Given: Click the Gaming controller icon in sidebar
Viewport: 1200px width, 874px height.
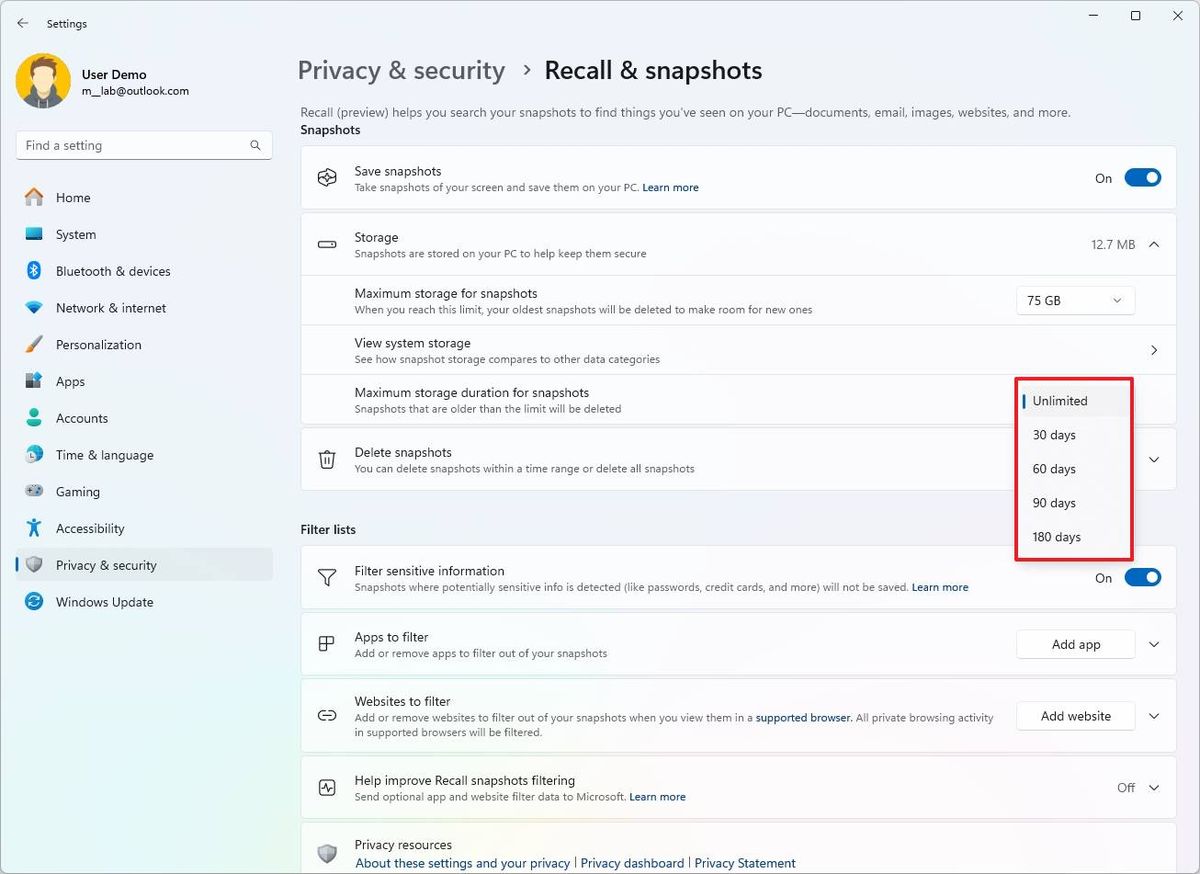Looking at the screenshot, I should (34, 492).
